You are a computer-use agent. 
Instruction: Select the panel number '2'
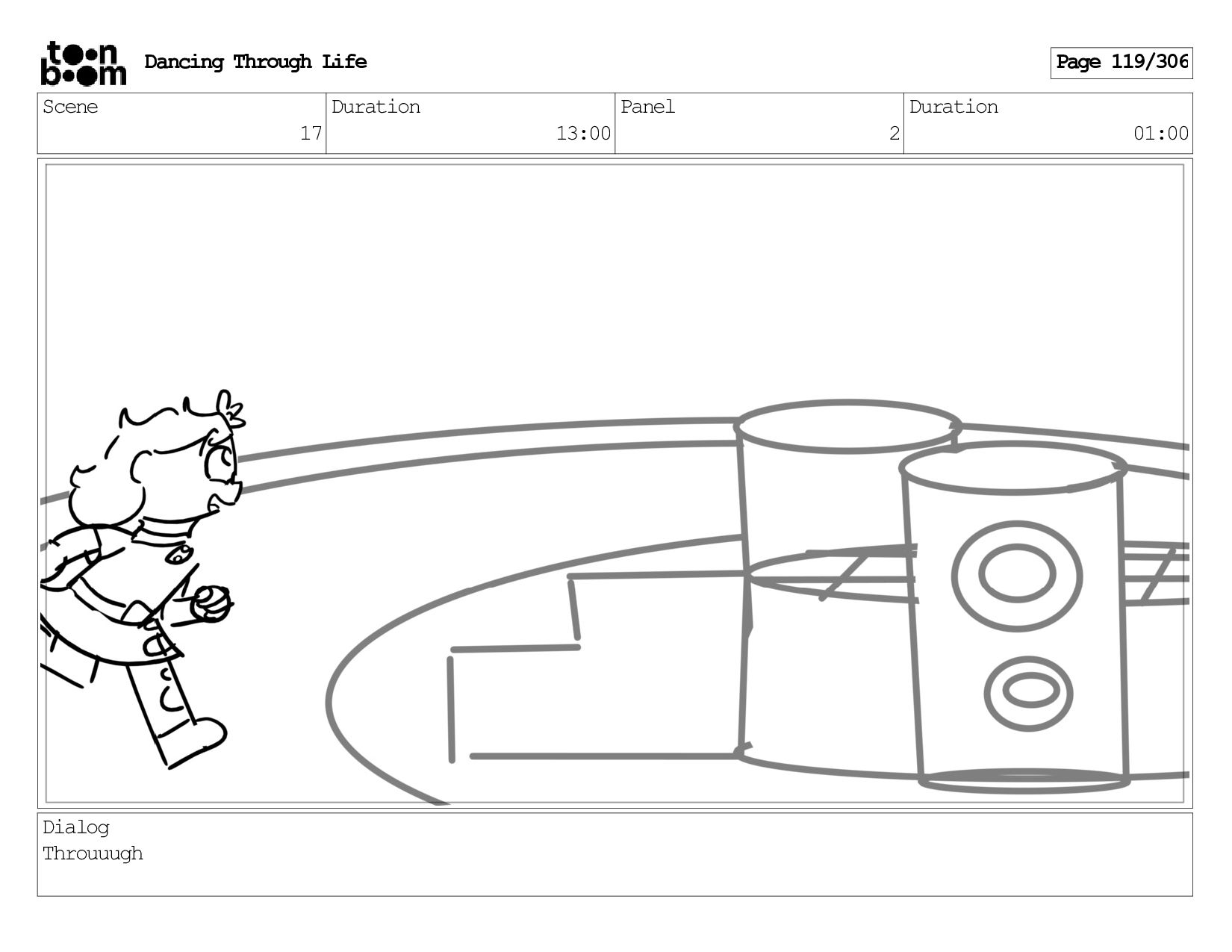pyautogui.click(x=894, y=134)
